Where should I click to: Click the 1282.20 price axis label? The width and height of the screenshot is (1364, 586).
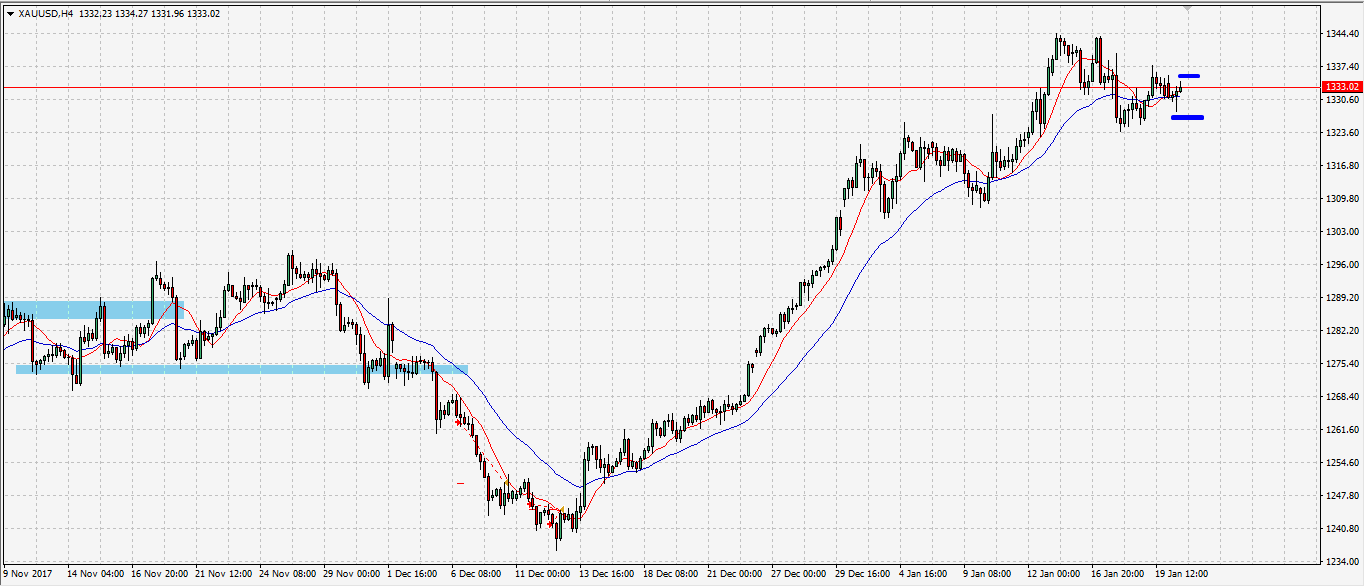point(1340,331)
